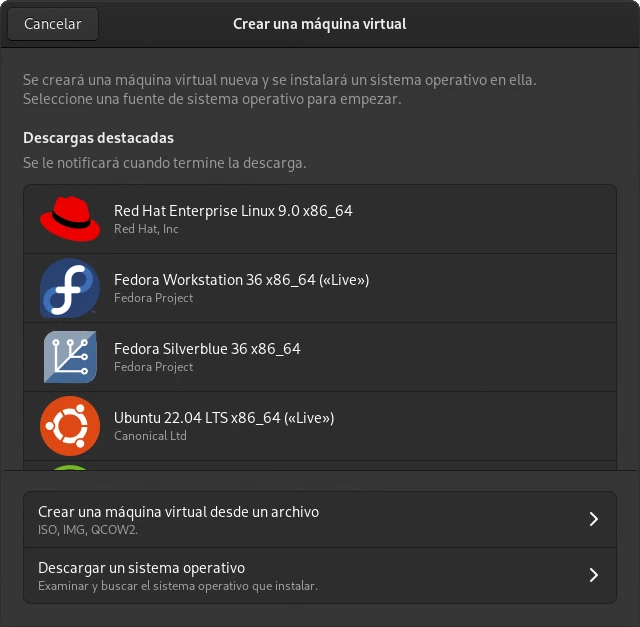640x627 pixels.
Task: Click Crear una máquina virtual desde un archivo
Action: [x=179, y=512]
